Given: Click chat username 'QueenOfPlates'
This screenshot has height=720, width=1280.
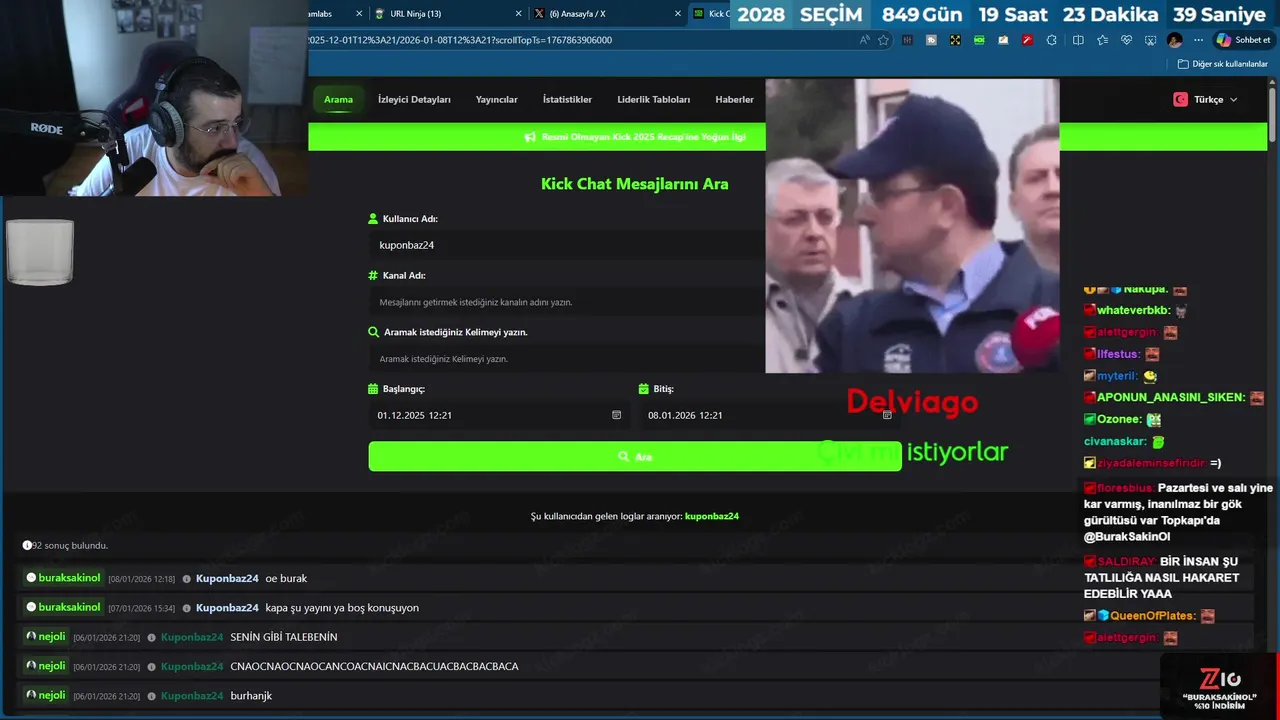Looking at the screenshot, I should pos(1153,616).
